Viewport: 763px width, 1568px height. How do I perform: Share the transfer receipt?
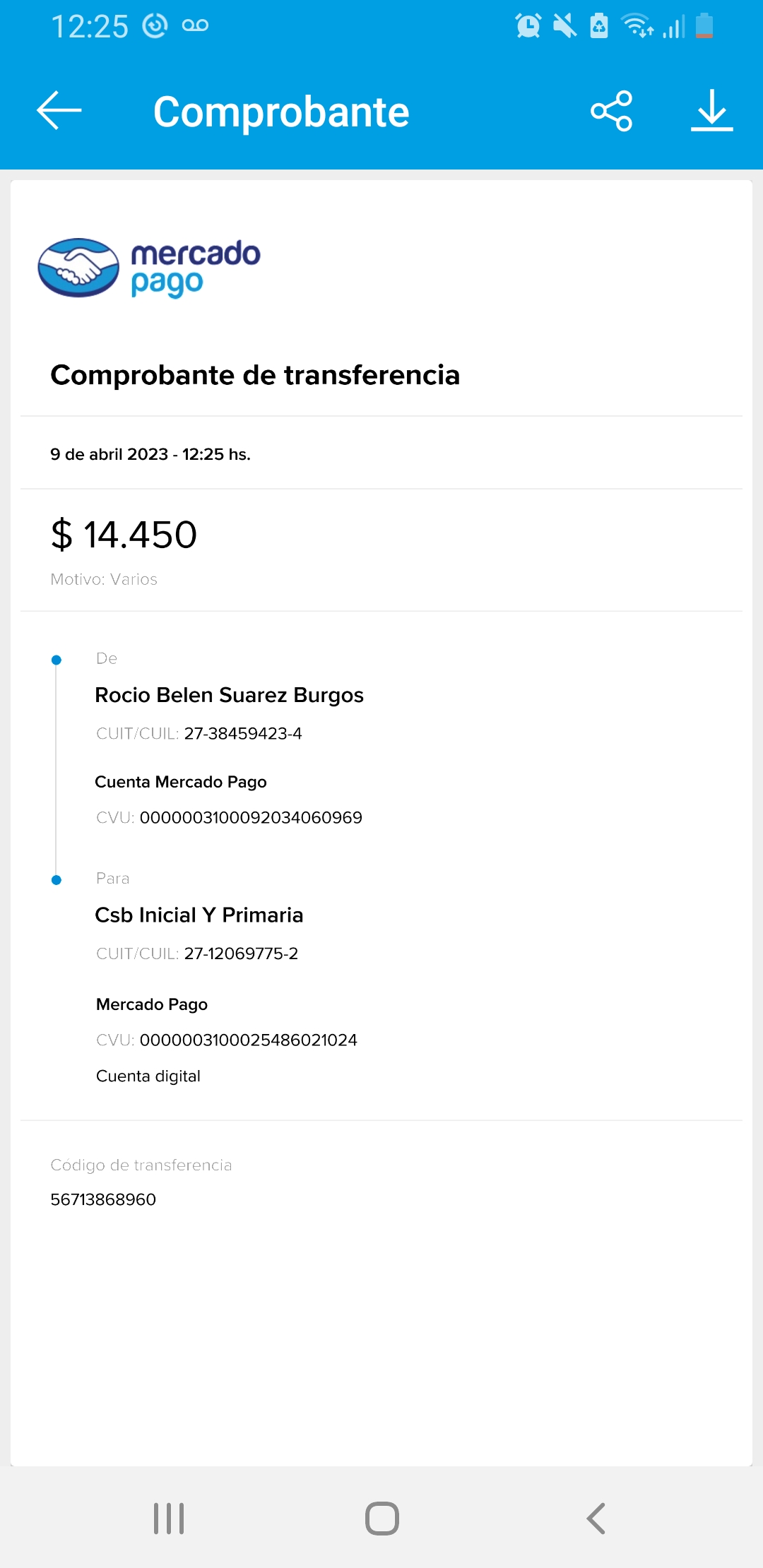point(611,111)
